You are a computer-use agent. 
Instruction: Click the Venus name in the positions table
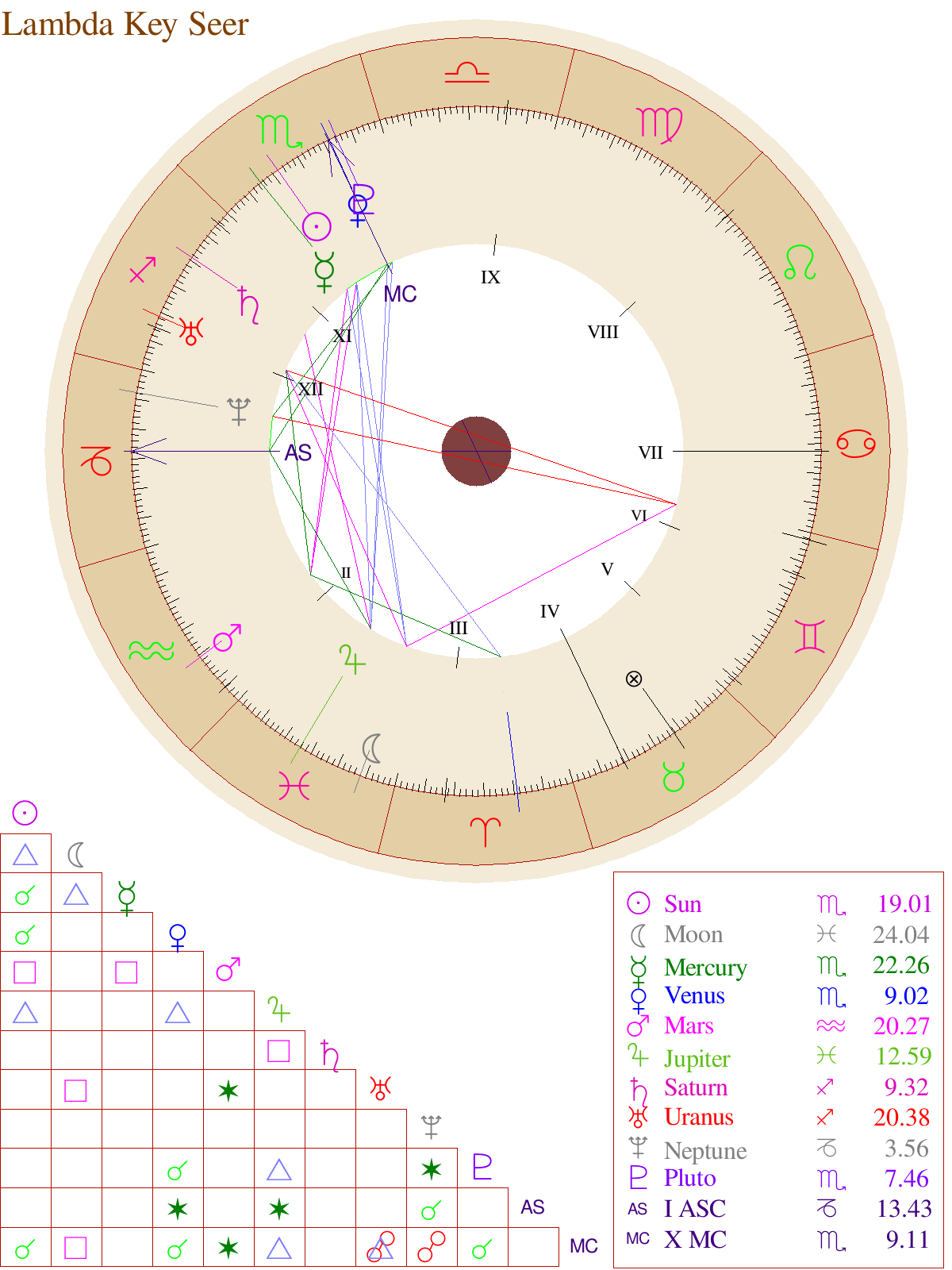coord(694,996)
